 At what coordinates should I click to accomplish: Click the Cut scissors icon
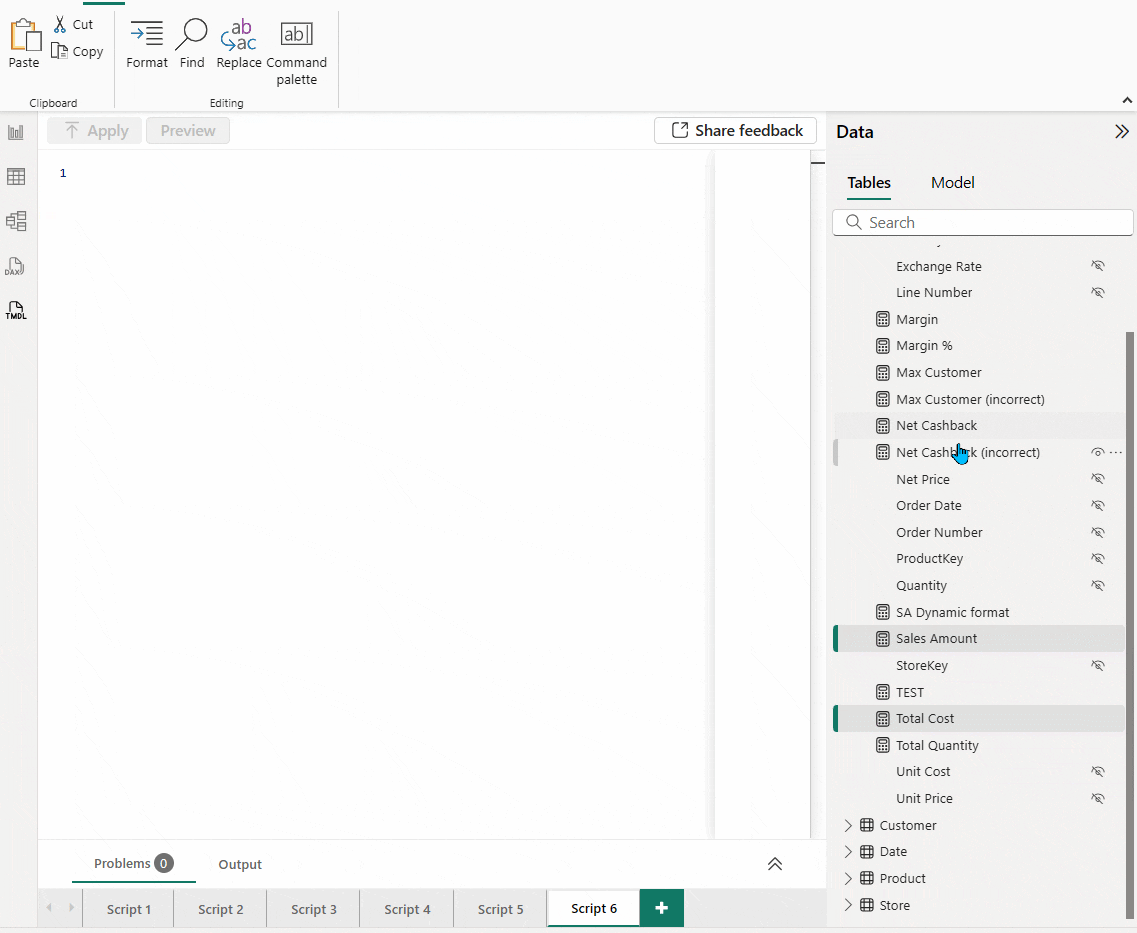(60, 24)
